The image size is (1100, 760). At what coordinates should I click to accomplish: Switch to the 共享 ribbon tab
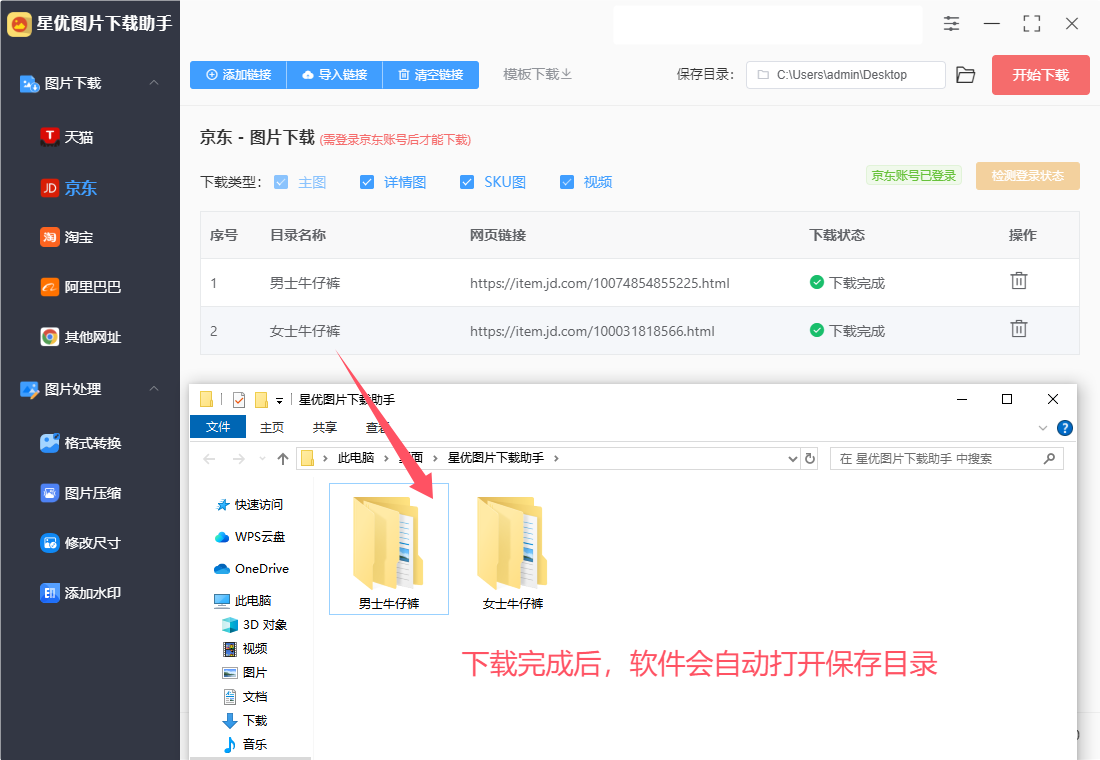pyautogui.click(x=325, y=427)
